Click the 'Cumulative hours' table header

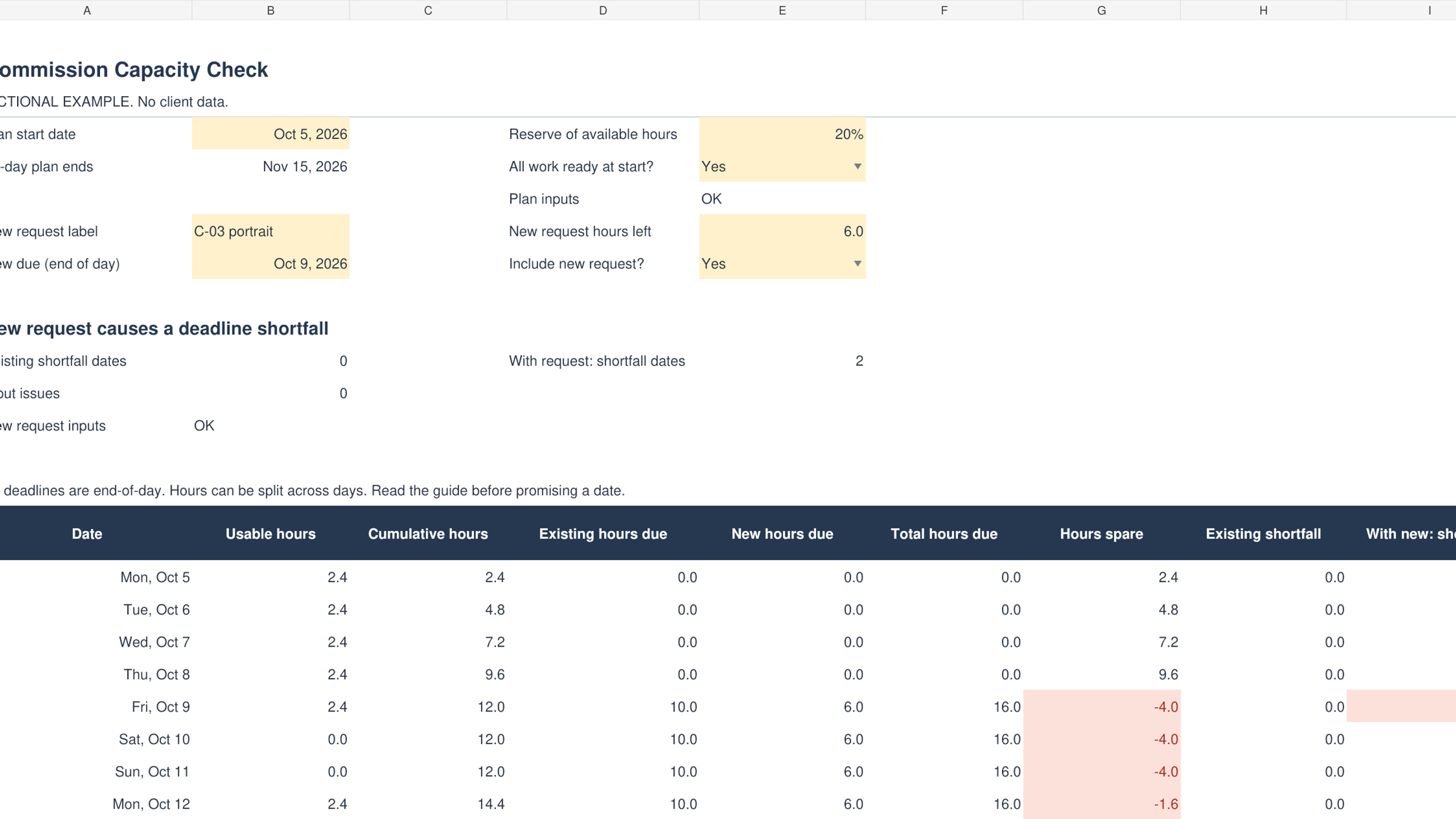coord(428,534)
